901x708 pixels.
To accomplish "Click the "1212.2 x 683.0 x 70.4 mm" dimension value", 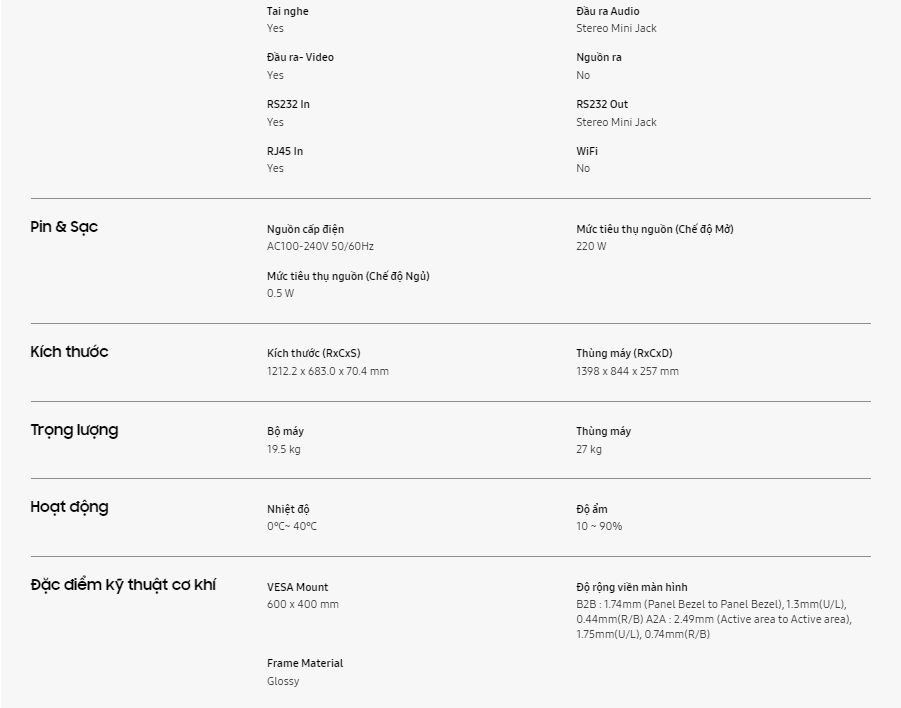I will [328, 371].
